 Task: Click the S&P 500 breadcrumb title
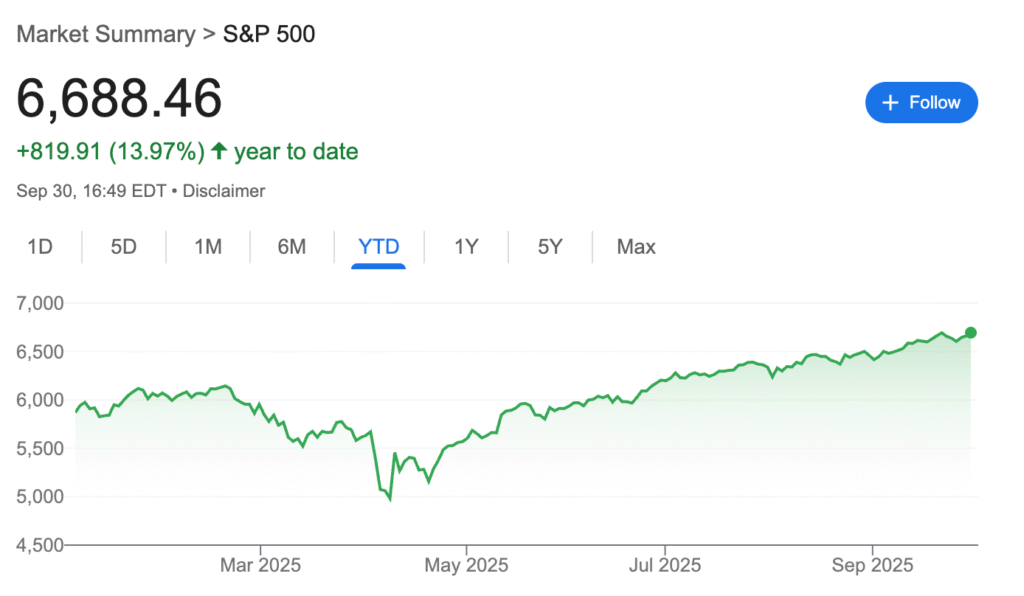coord(268,34)
